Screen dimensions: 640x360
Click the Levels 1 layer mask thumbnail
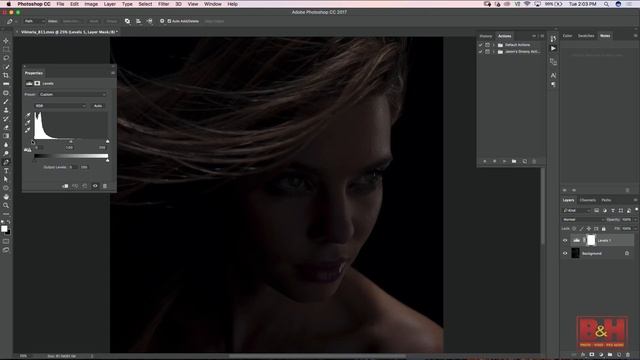coord(591,240)
